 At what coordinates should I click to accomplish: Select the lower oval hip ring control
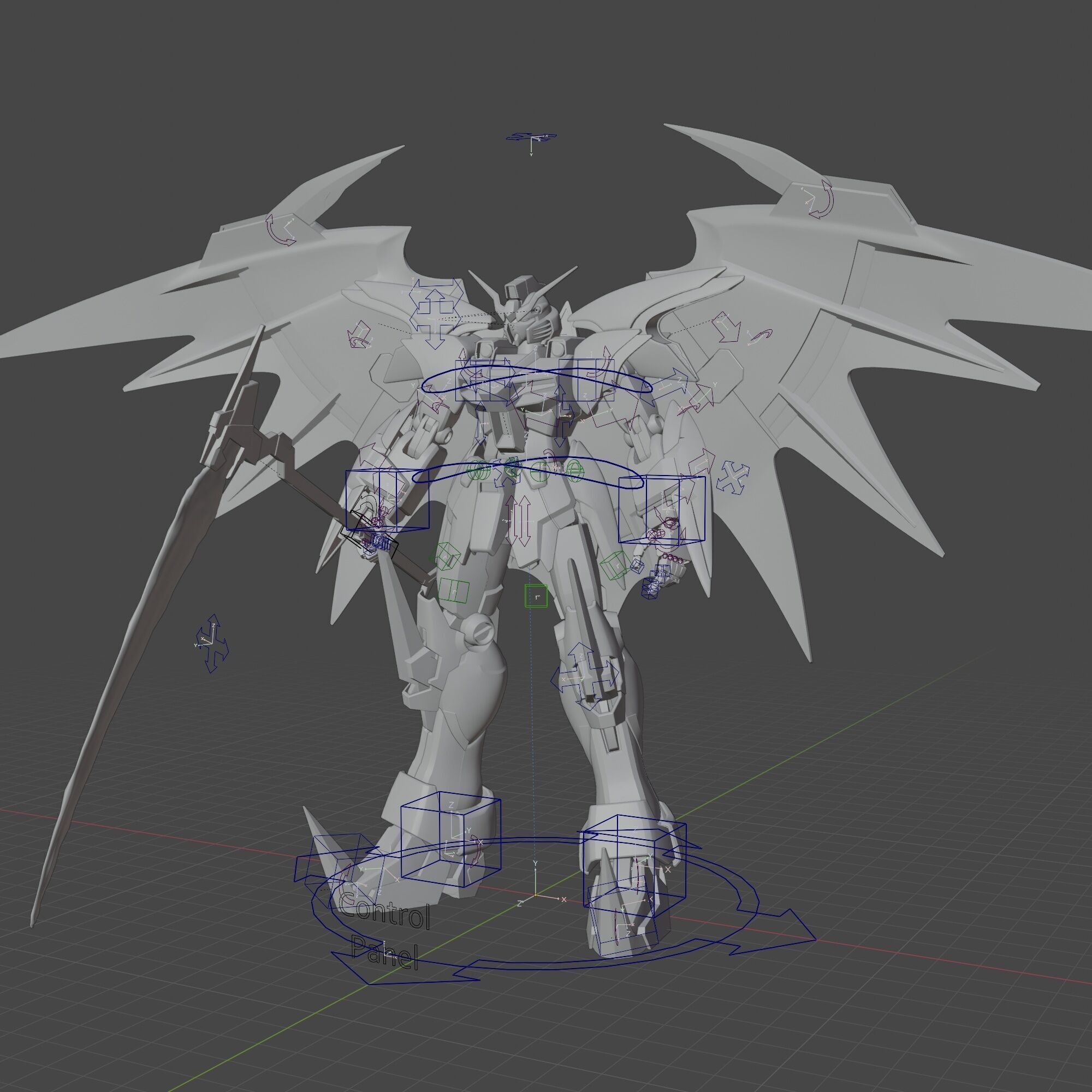tap(527, 472)
